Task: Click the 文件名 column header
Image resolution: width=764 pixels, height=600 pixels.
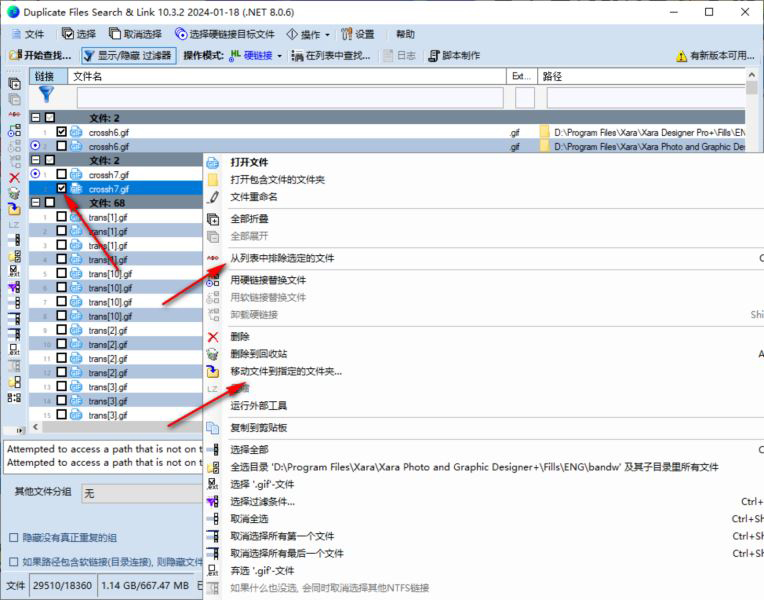Action: (287, 77)
